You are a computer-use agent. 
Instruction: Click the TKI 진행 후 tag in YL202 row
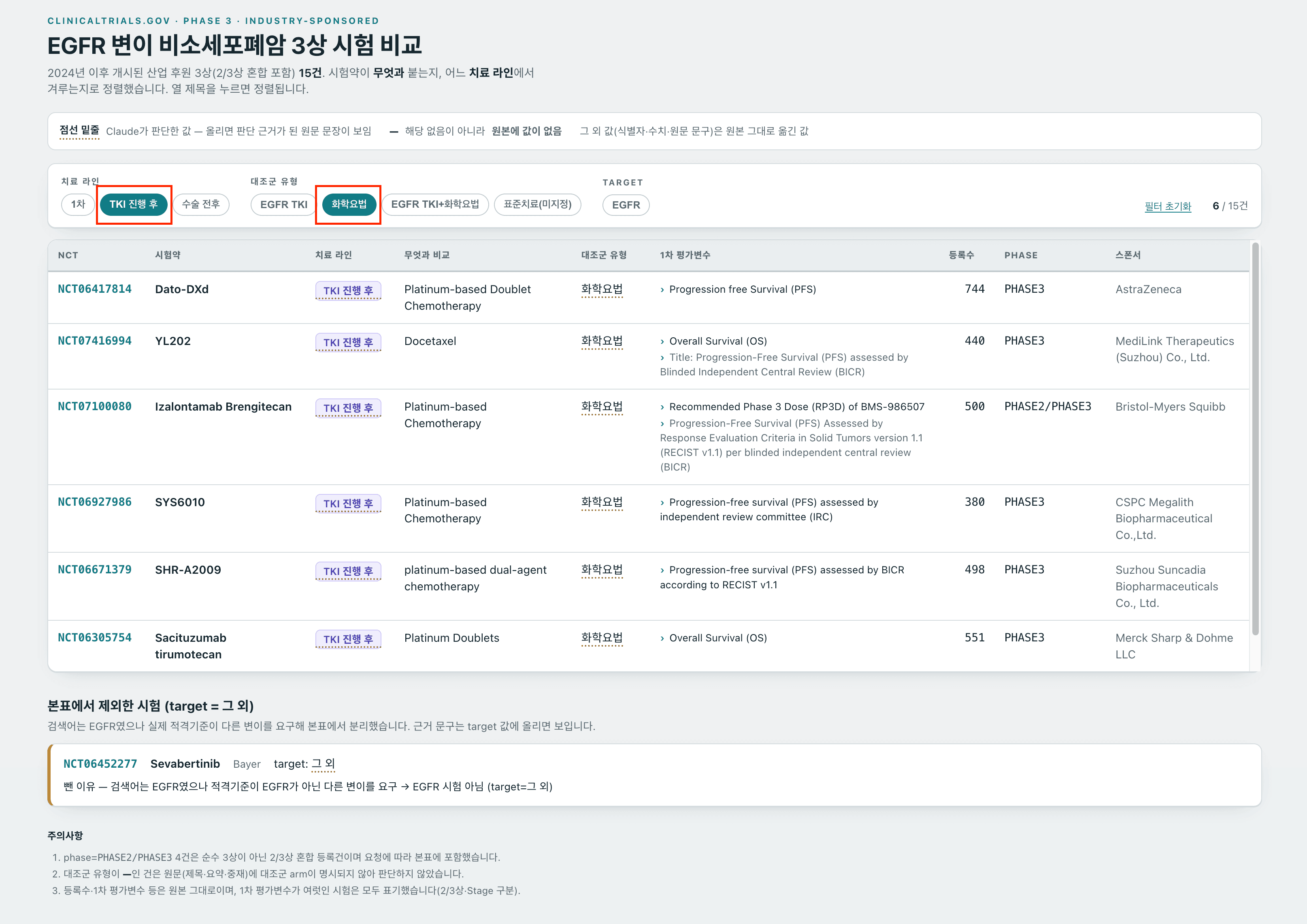tap(348, 342)
